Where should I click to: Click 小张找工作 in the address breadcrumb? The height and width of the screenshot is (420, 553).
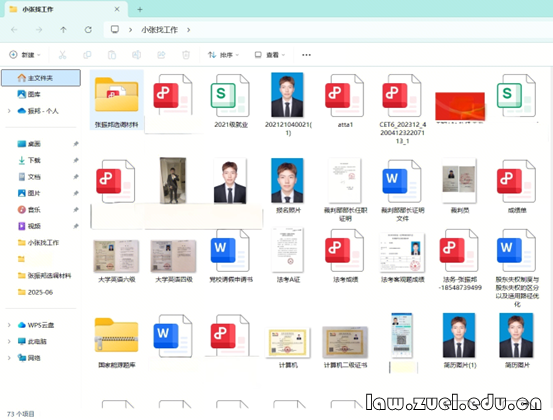click(159, 30)
